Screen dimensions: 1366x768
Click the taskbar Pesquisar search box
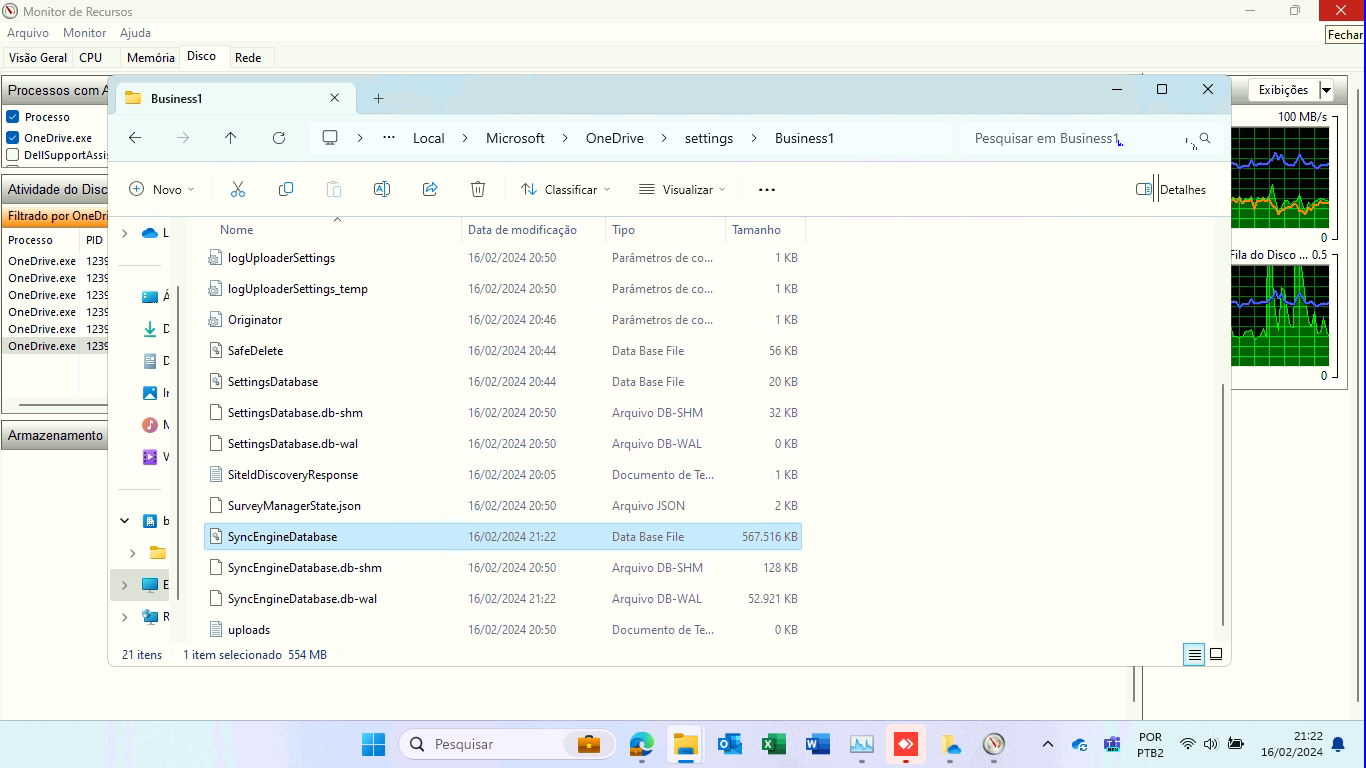coord(507,744)
